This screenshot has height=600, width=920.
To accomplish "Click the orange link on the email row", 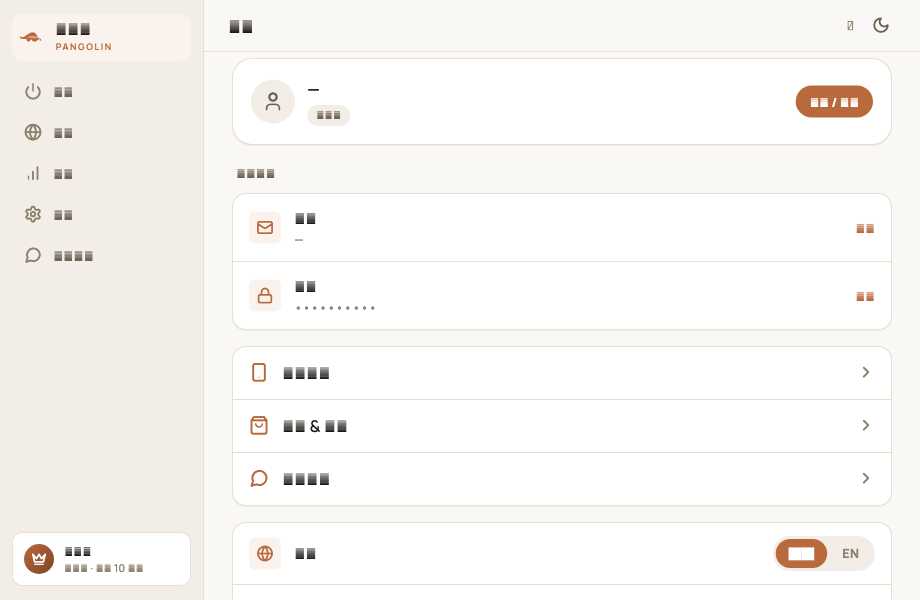I will tap(865, 228).
